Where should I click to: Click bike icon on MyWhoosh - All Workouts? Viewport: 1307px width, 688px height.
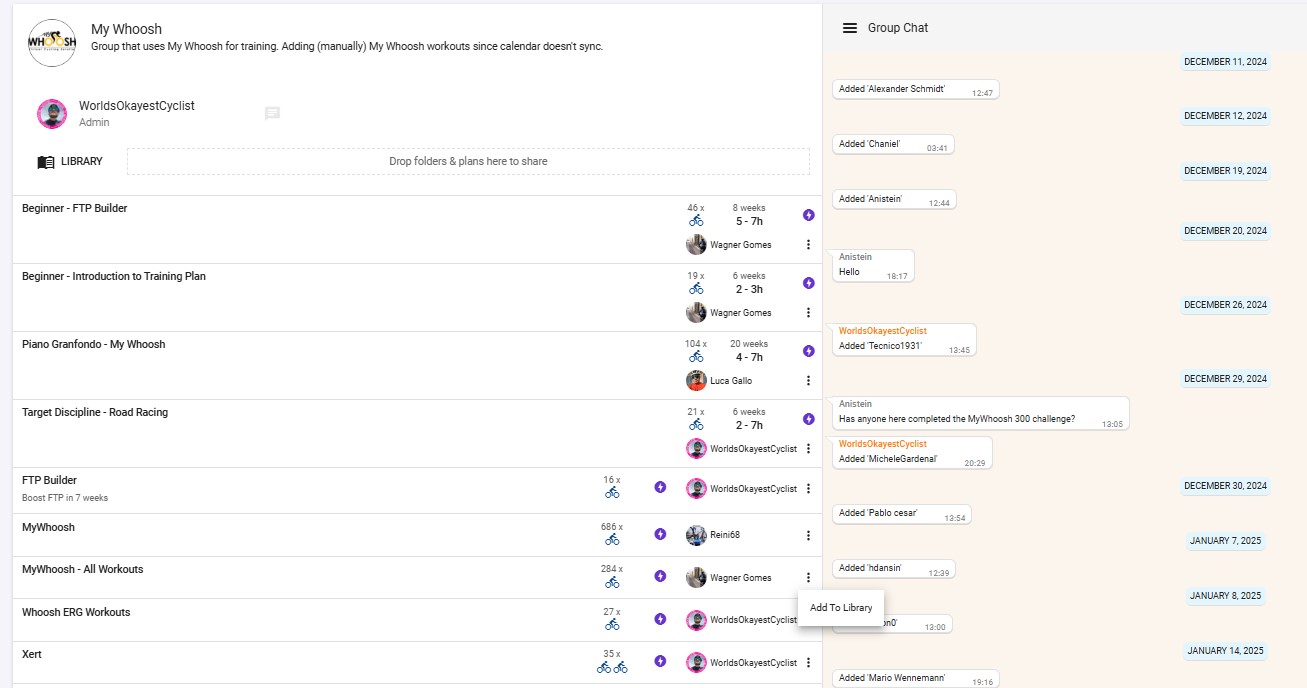(x=612, y=582)
